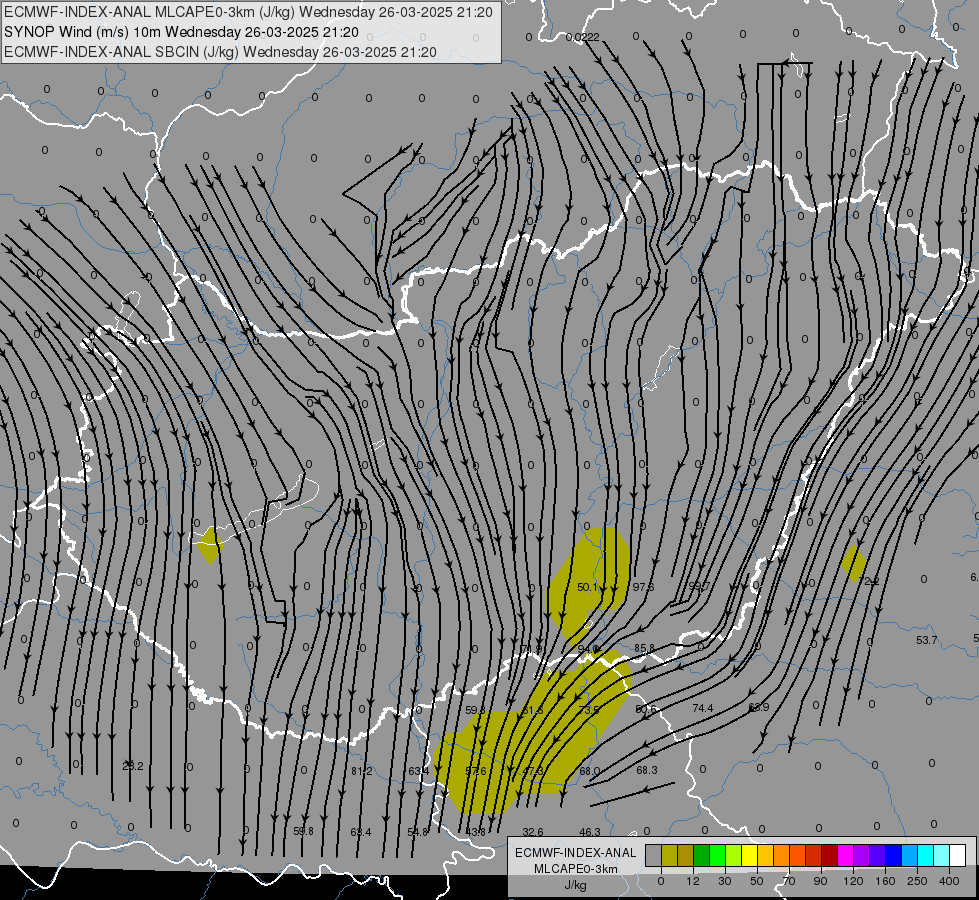Click the pure blue legend swatch
This screenshot has width=979, height=900.
(894, 856)
